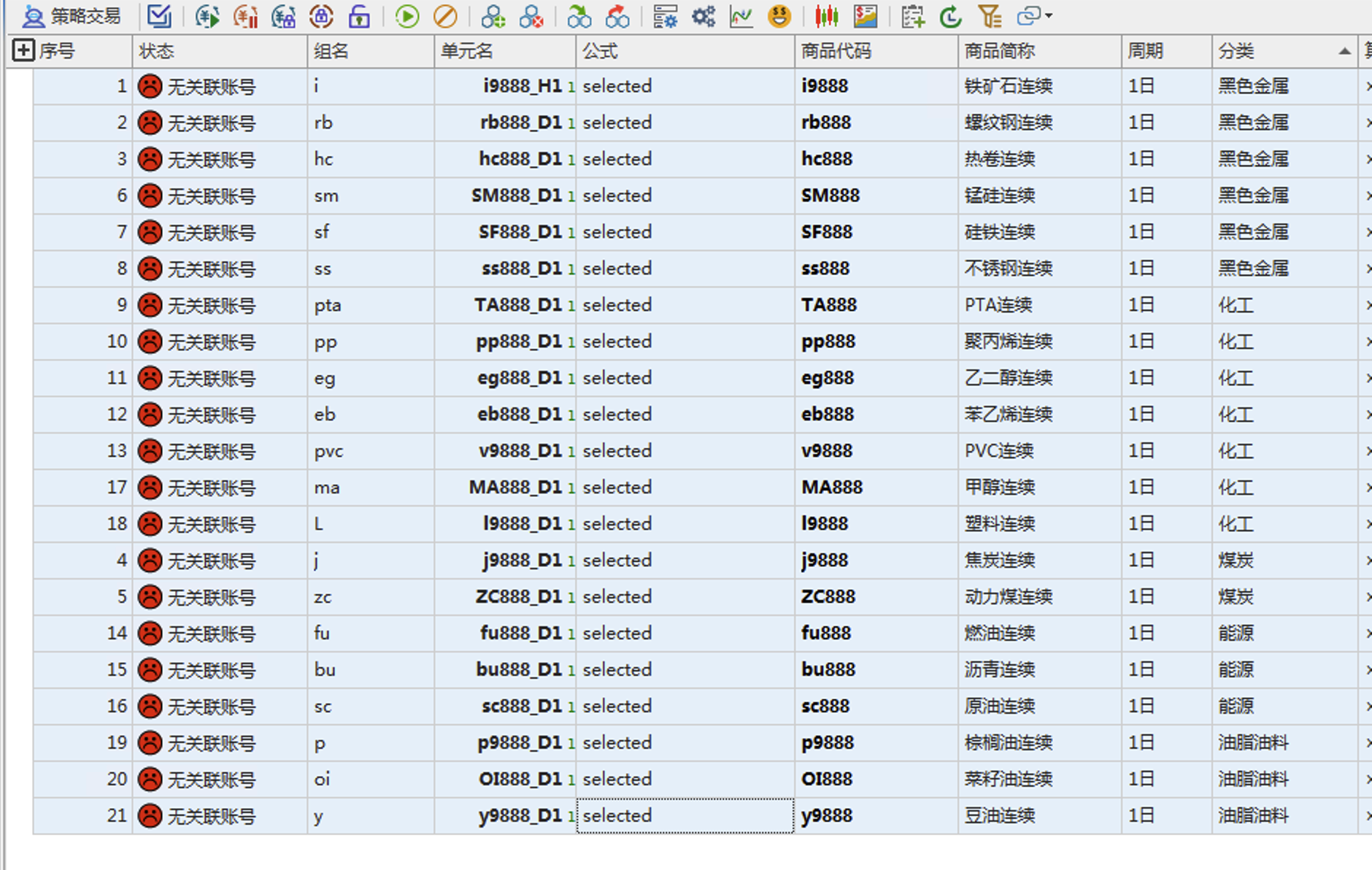Click the 煤炭 category cell in zc row
1372x870 pixels.
[x=1284, y=597]
